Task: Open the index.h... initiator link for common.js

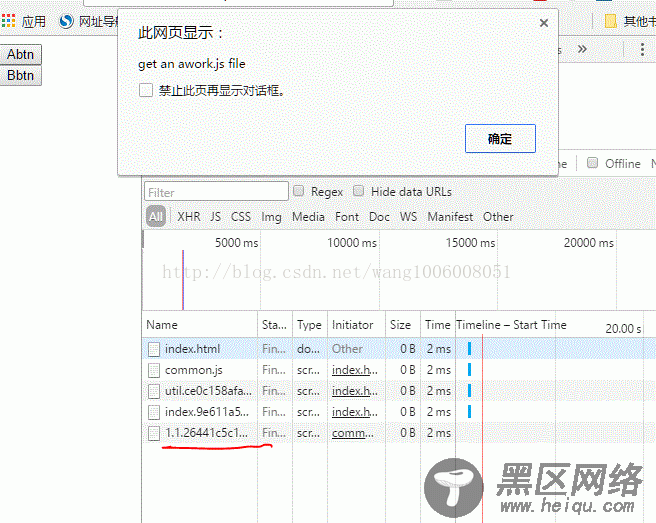Action: 355,370
